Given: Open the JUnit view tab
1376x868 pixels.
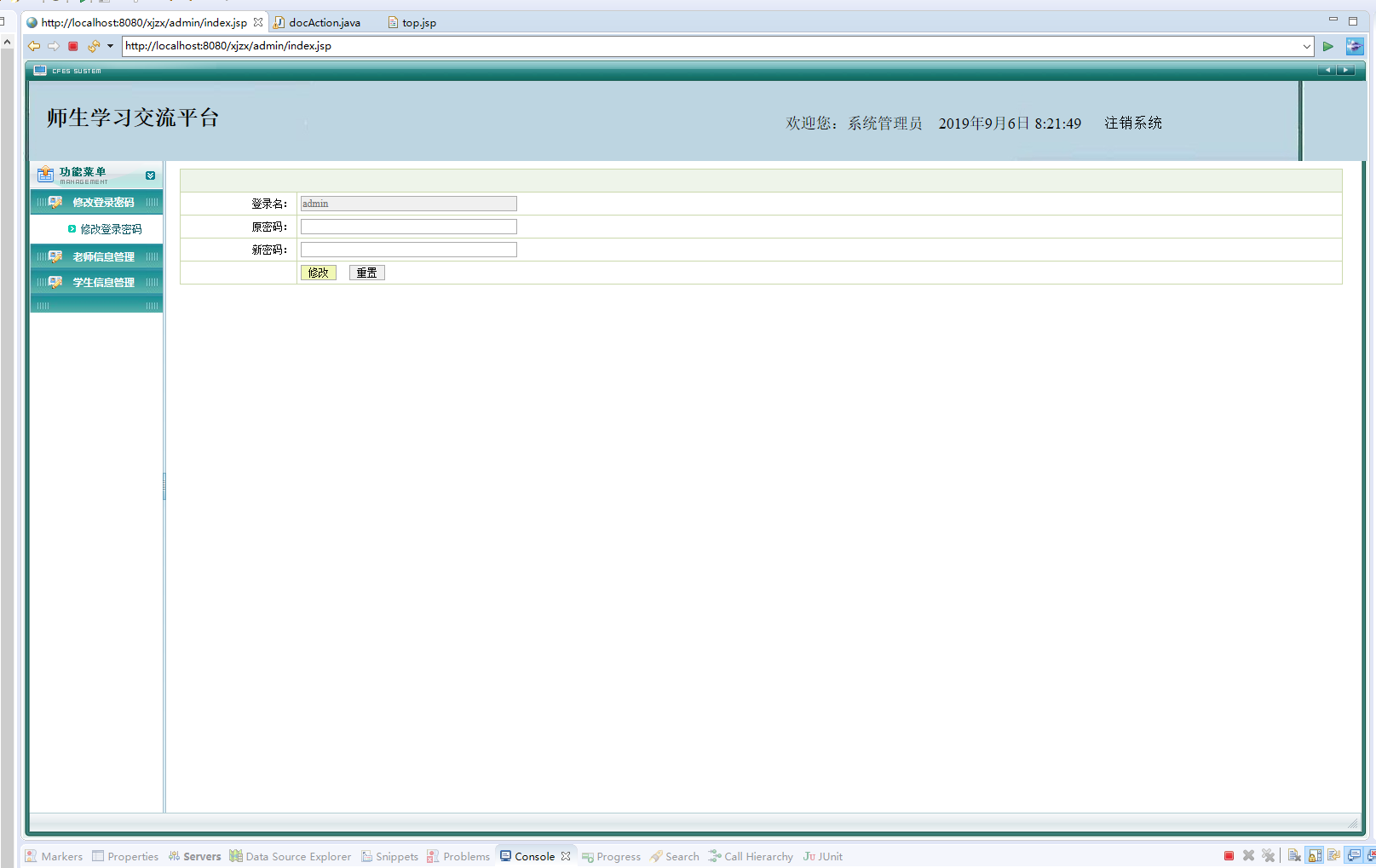Looking at the screenshot, I should pos(822,856).
